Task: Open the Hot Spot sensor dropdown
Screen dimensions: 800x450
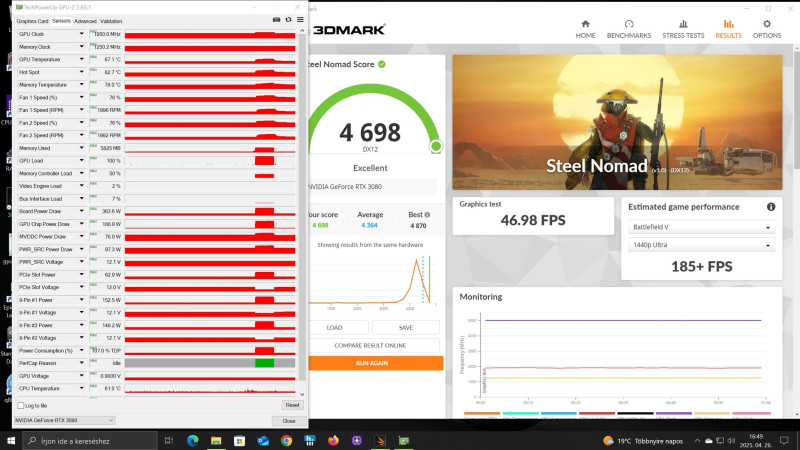Action: click(81, 72)
